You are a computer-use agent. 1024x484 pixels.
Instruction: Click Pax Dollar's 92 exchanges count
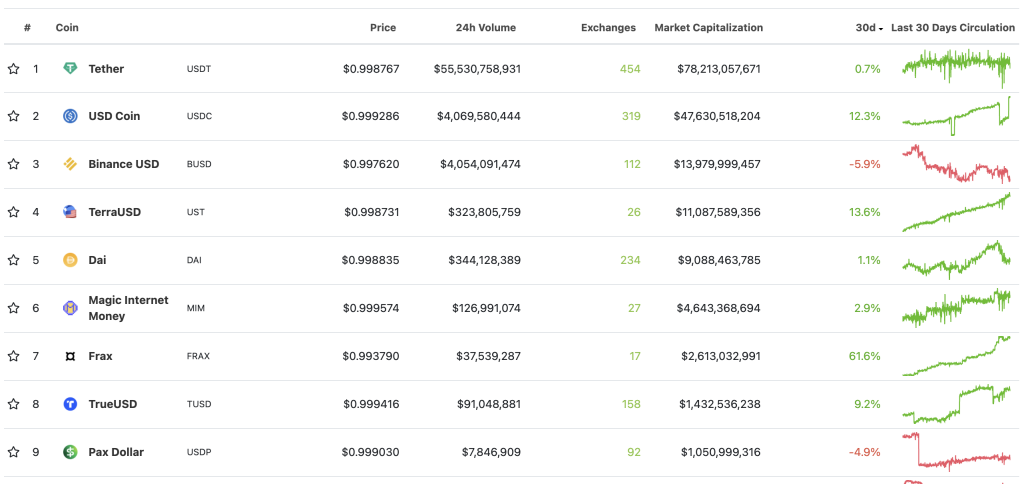click(x=633, y=452)
